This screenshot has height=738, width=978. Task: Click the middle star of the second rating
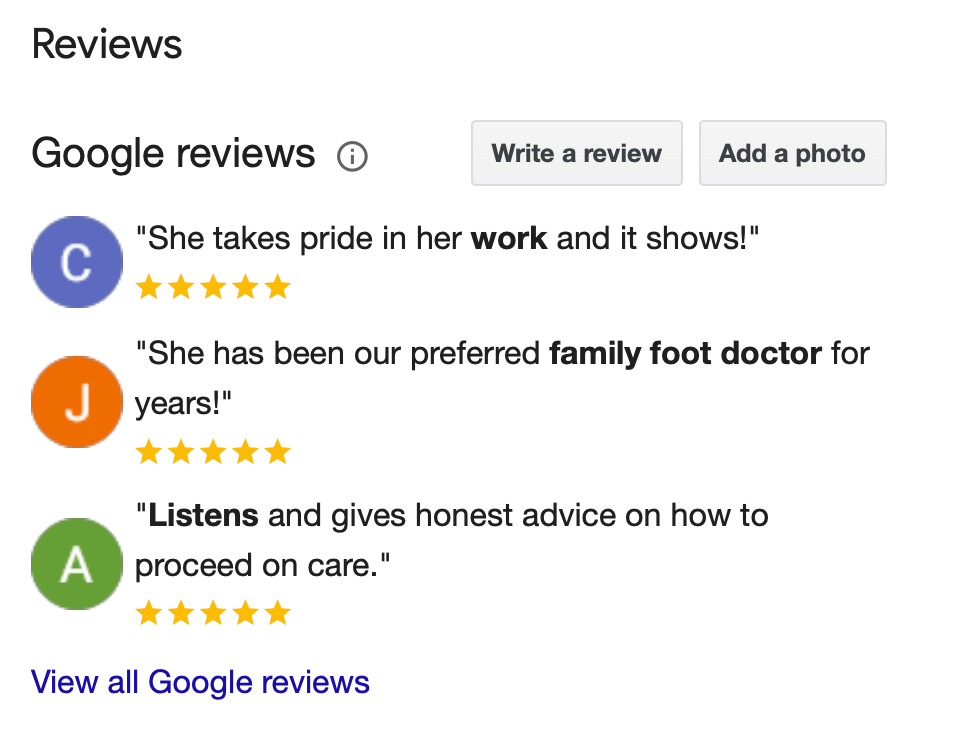click(213, 452)
